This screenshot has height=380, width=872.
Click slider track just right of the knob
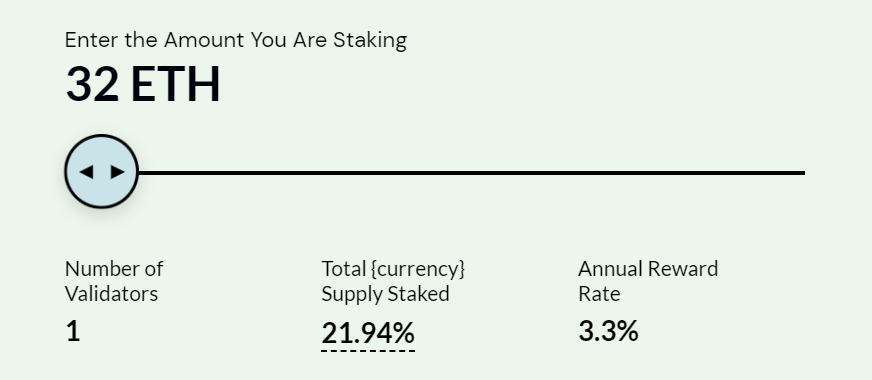tap(153, 173)
